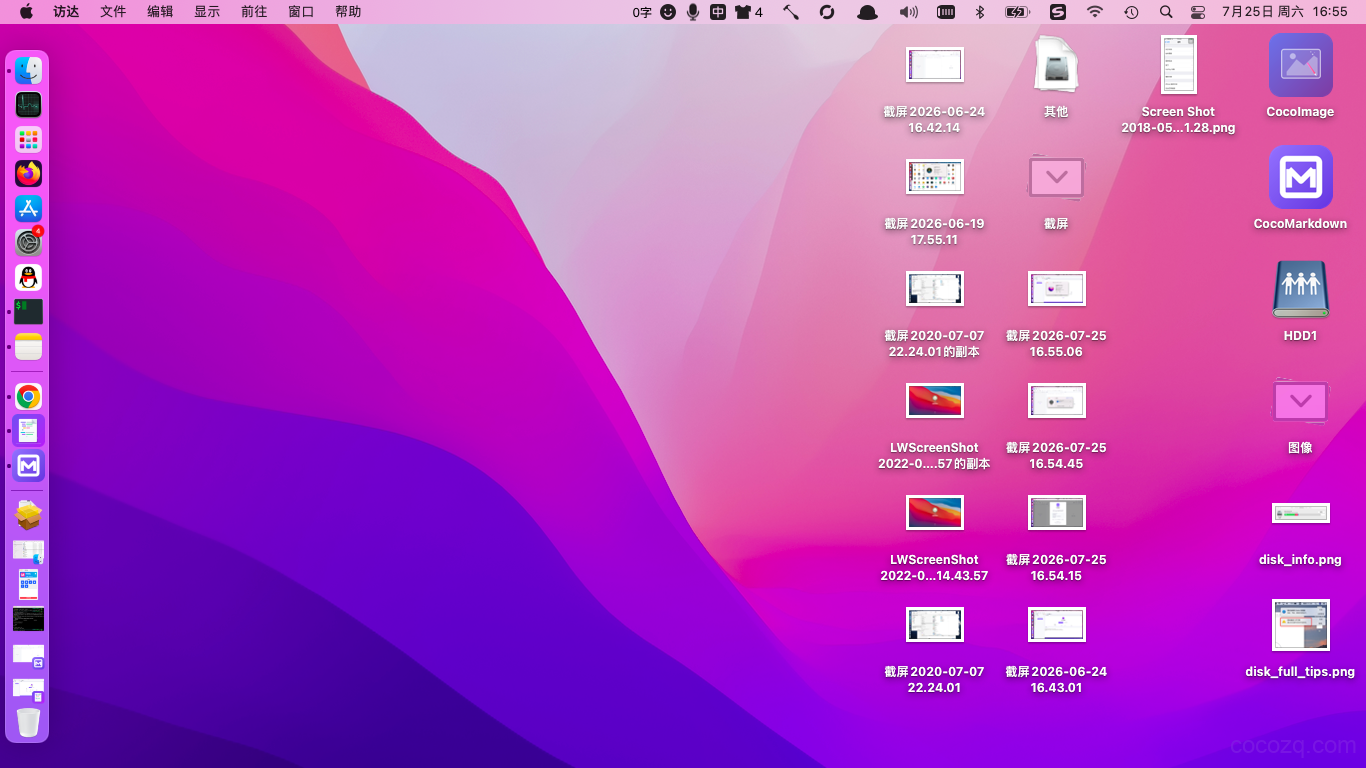Show battery charging status

(1017, 12)
